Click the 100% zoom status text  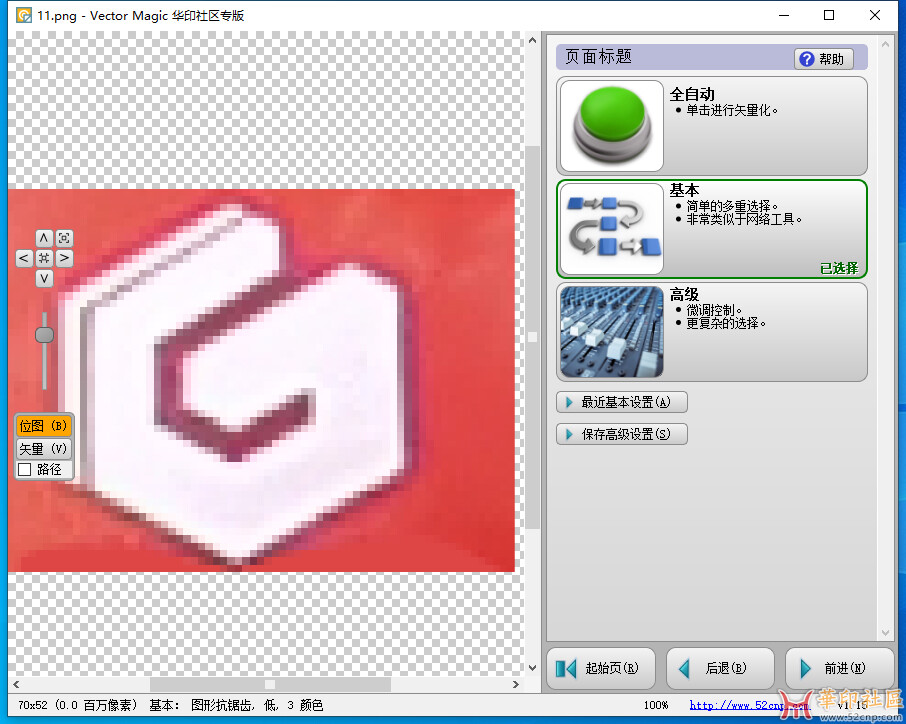656,705
